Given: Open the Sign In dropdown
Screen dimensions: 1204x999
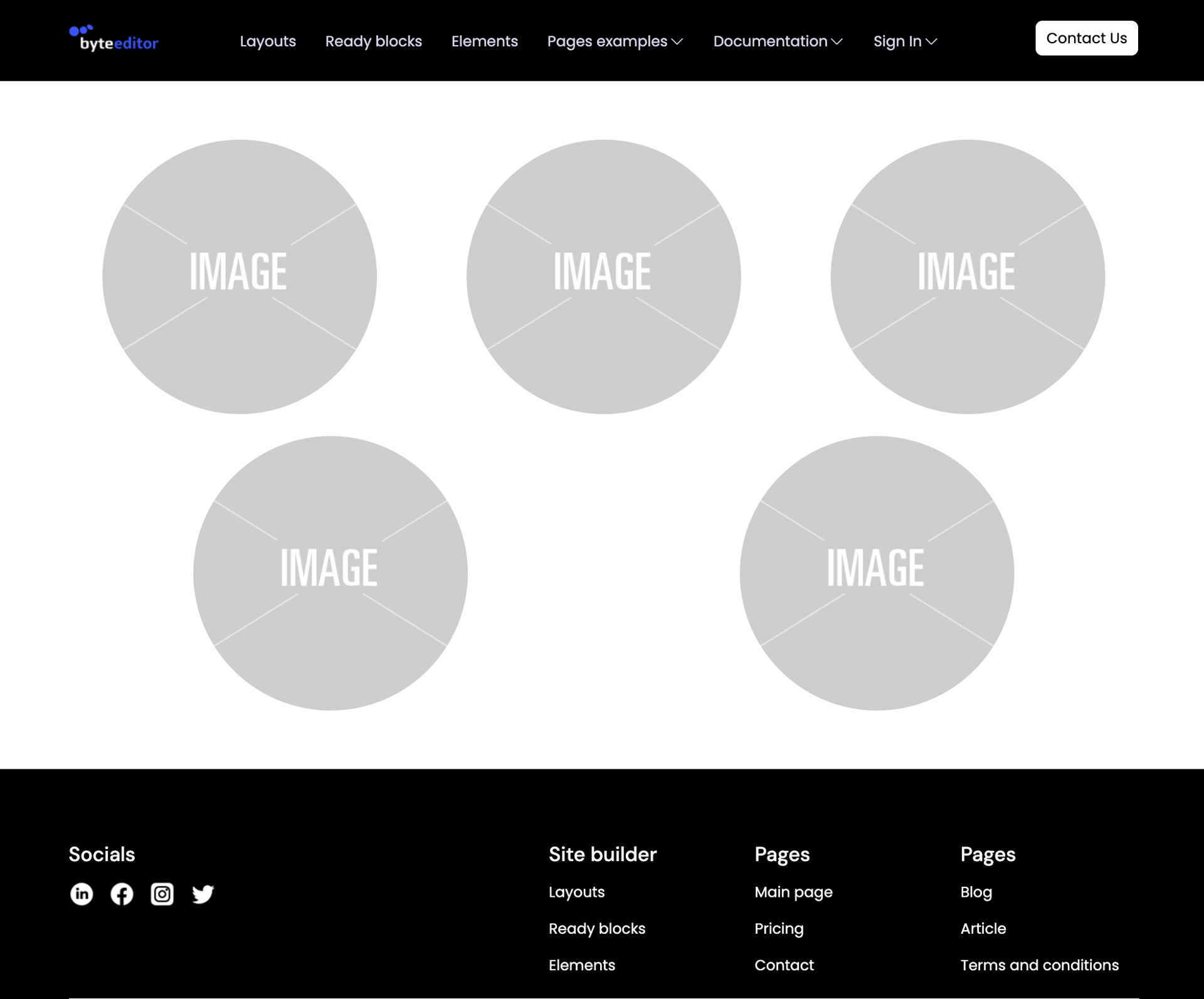Looking at the screenshot, I should (905, 41).
